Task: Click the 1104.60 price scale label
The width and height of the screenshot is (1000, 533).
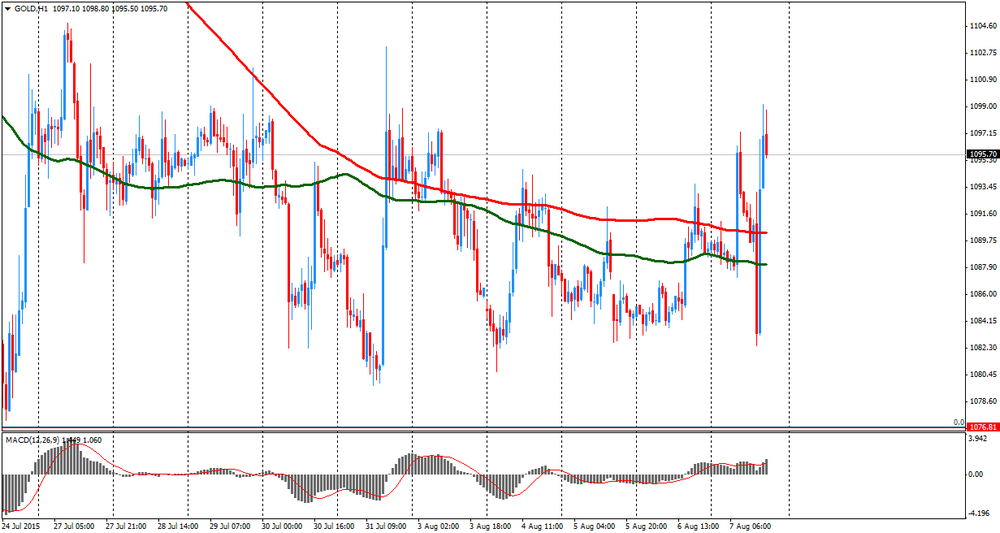Action: [983, 26]
